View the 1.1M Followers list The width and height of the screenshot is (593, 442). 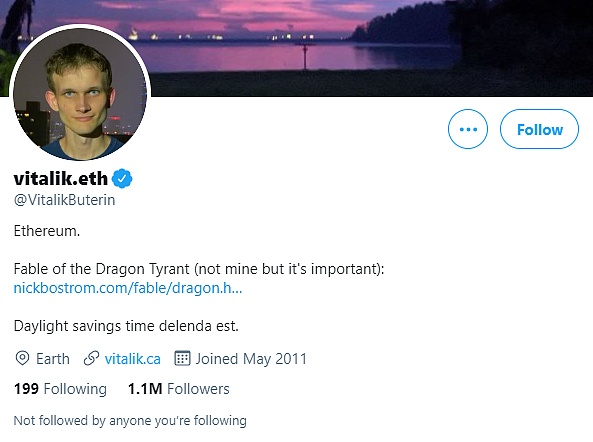tap(179, 389)
